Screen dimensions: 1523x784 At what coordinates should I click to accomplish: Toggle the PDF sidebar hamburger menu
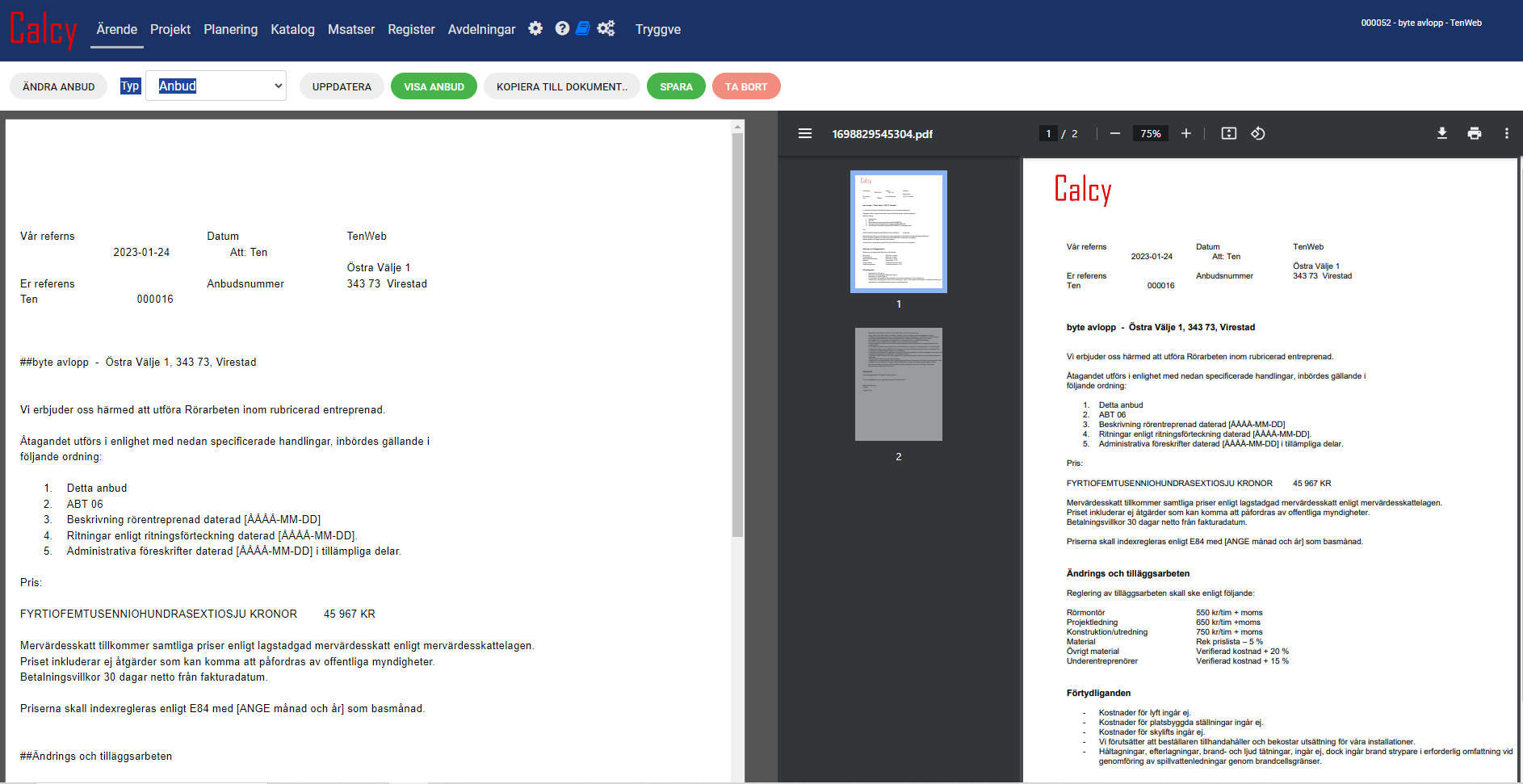pyautogui.click(x=804, y=133)
